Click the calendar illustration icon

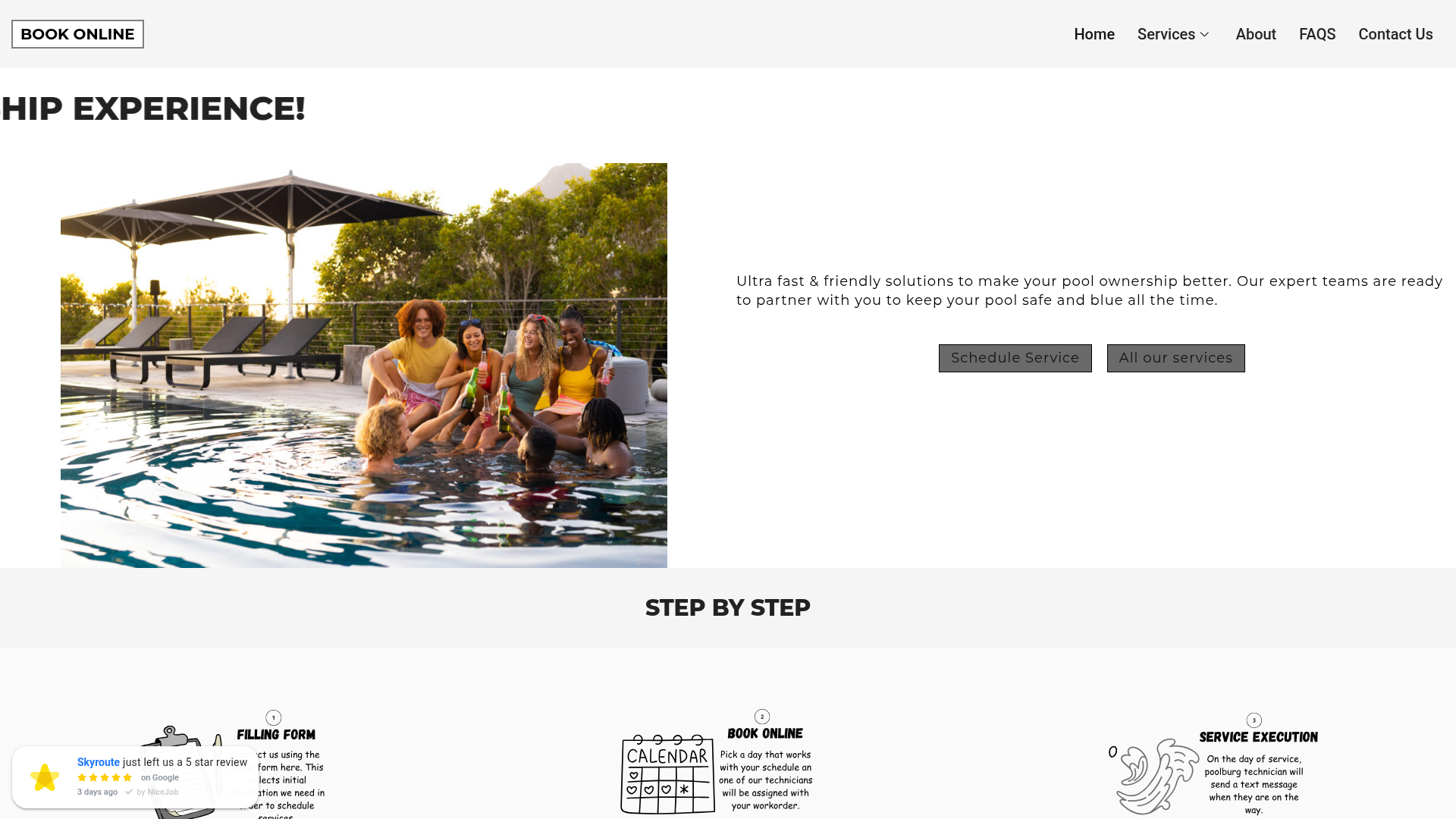668,774
